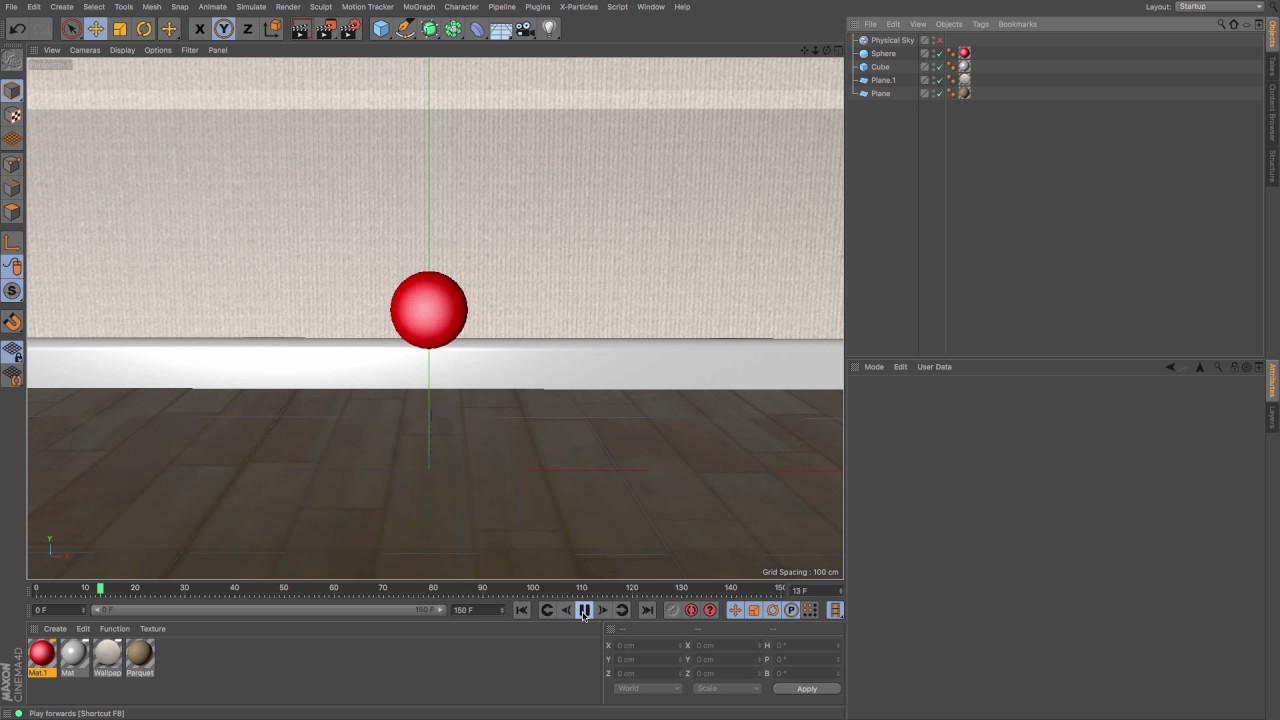The width and height of the screenshot is (1280, 720).
Task: Select the Physical Sky object
Action: pos(892,40)
